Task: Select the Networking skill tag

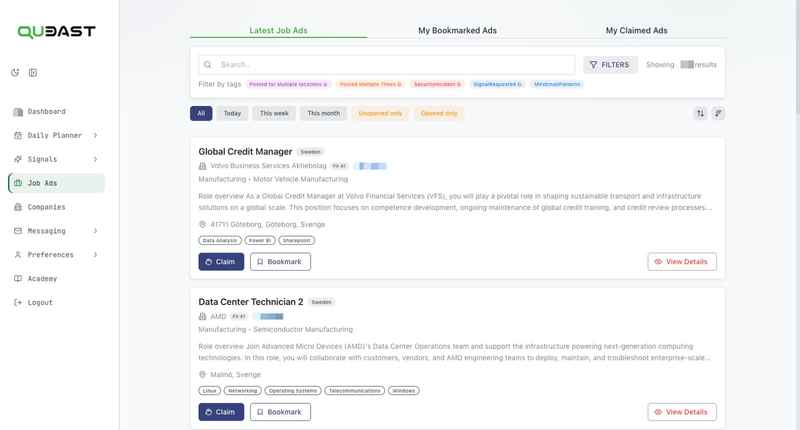Action: pyautogui.click(x=242, y=391)
